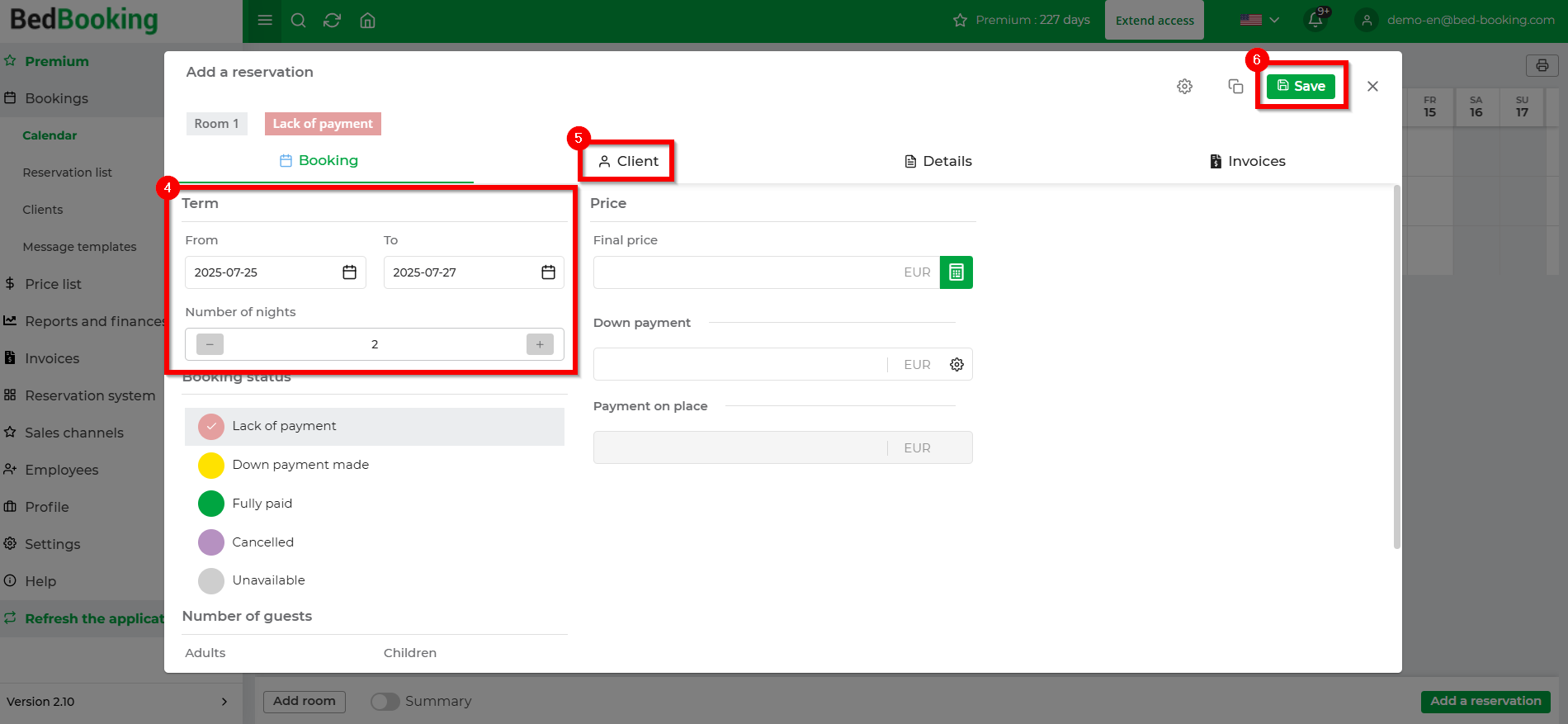Expand the Version 2.10 chevron

pos(224,702)
